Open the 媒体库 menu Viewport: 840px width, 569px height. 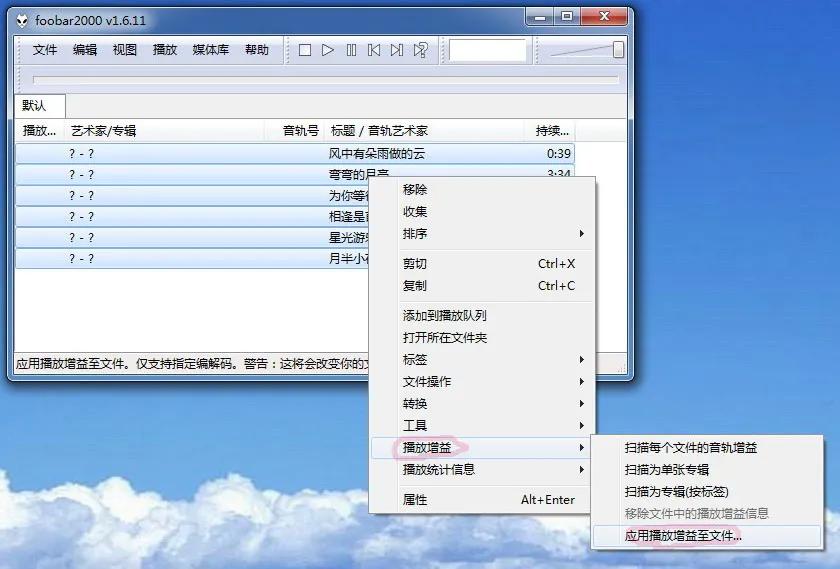pos(211,50)
